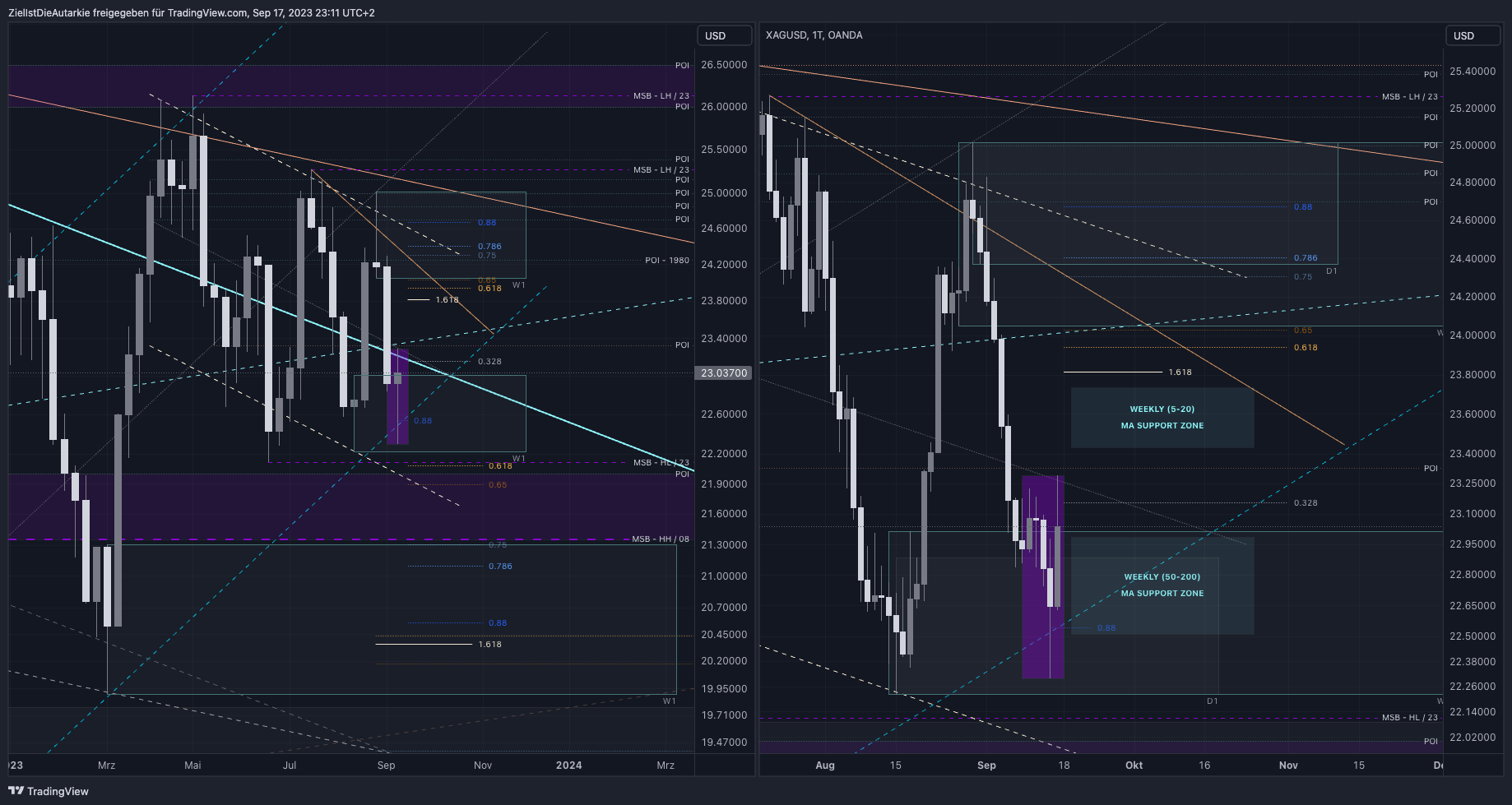Click the POI - 1980 label

667,261
